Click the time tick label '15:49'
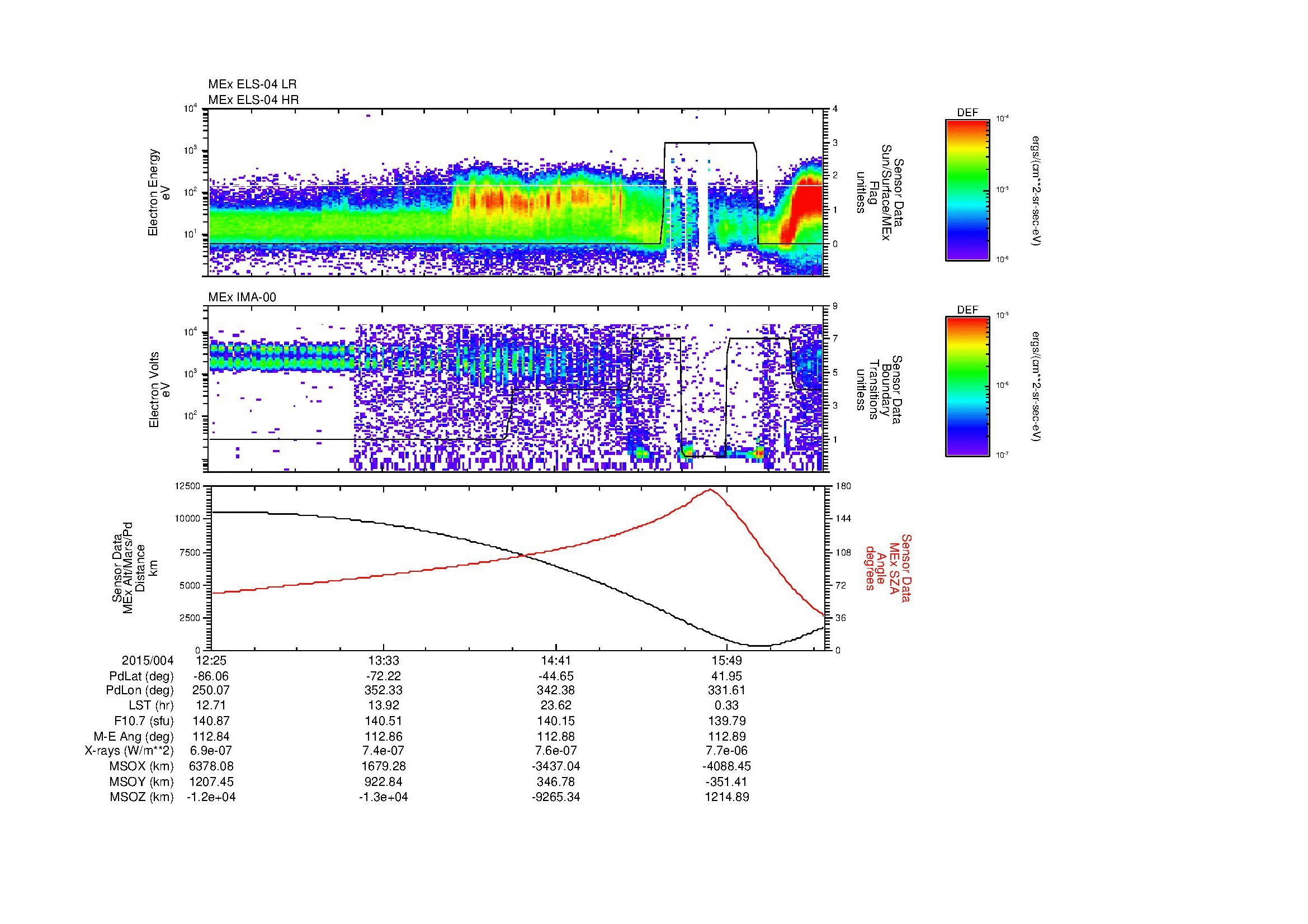The image size is (1308, 924). [x=727, y=661]
